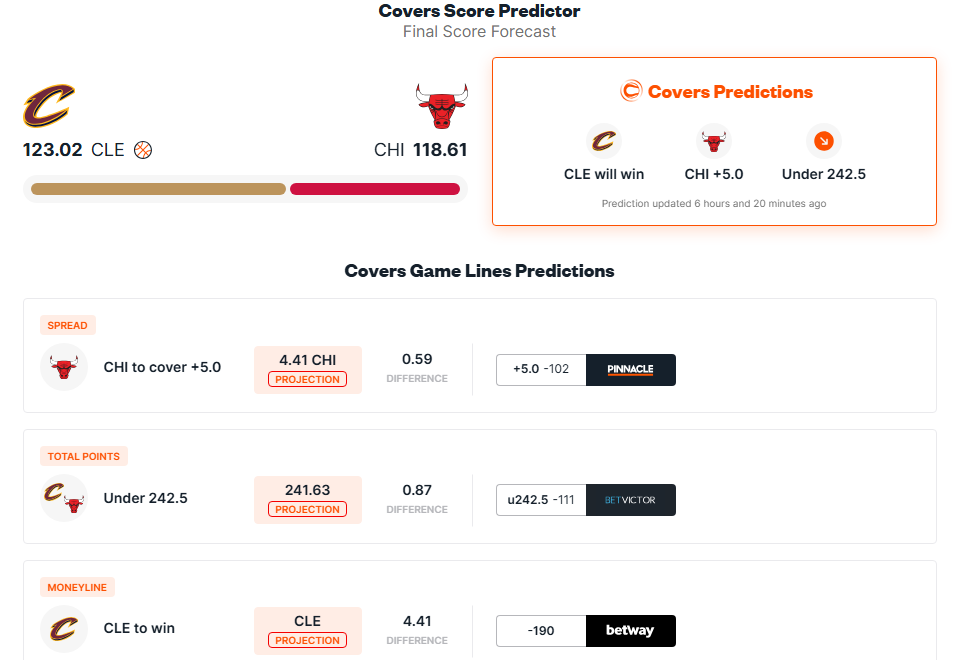Open the BetVictor sportsbook button
Image resolution: width=960 pixels, height=660 pixels.
pos(631,500)
